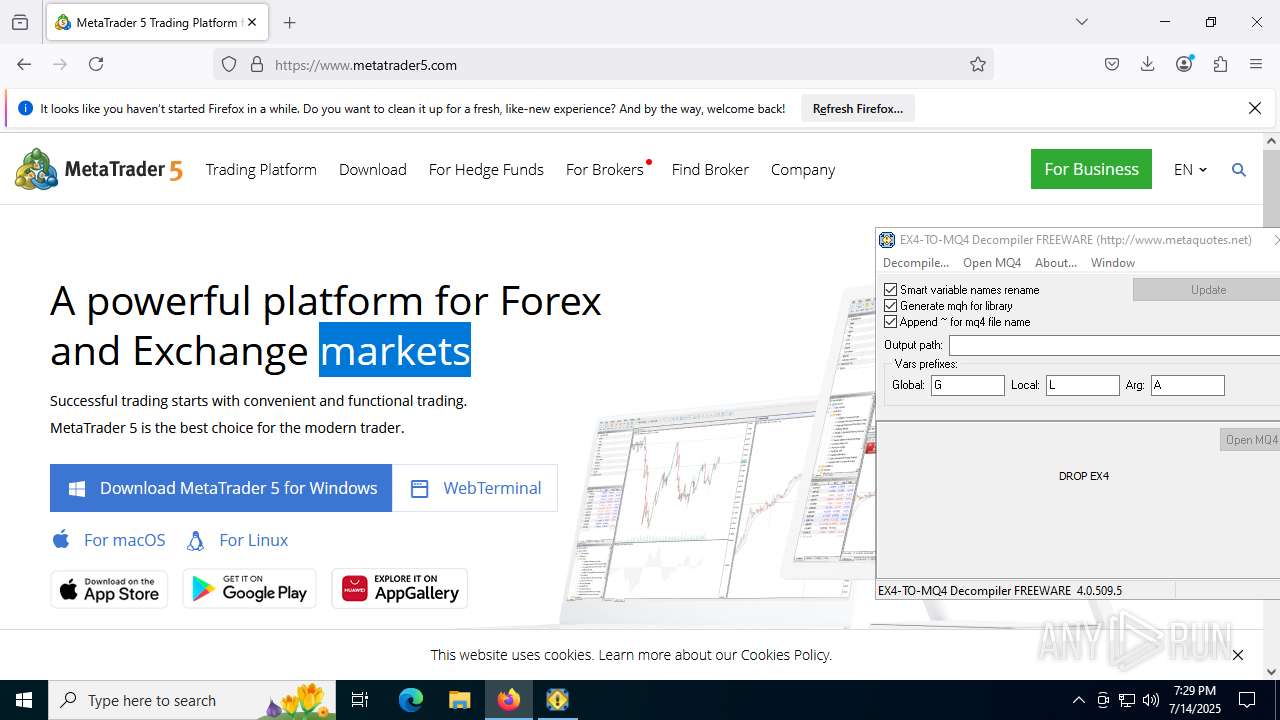Open For Hedge Funds nav item
The width and height of the screenshot is (1280, 720).
[486, 170]
